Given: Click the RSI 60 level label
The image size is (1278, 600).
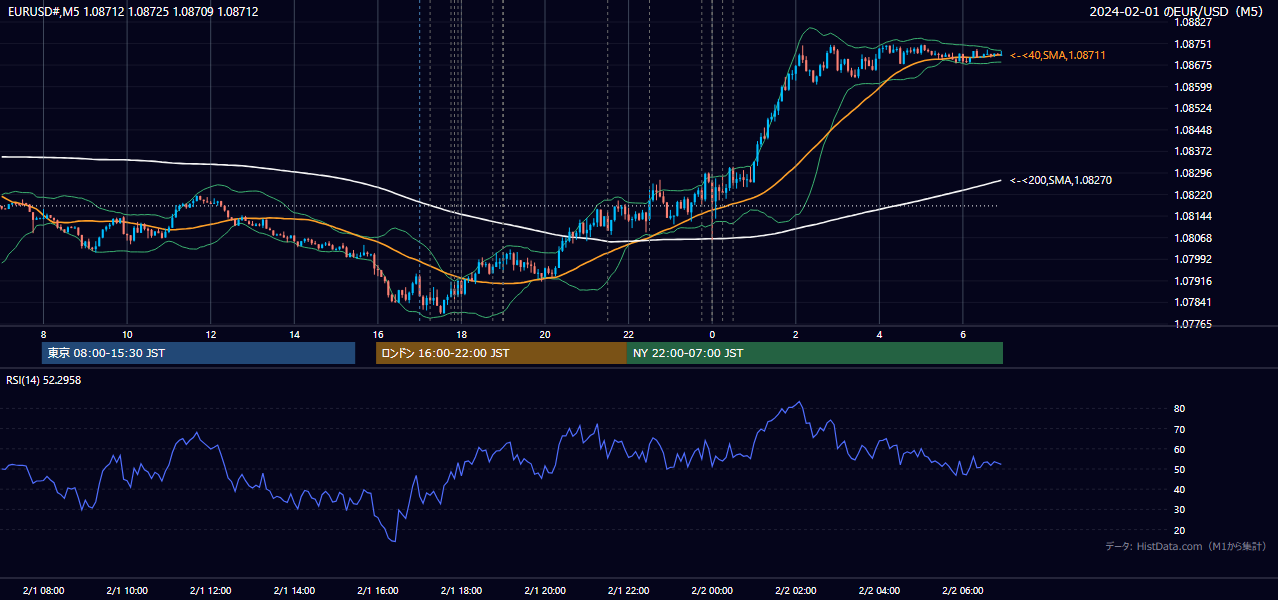Looking at the screenshot, I should click(x=1179, y=449).
